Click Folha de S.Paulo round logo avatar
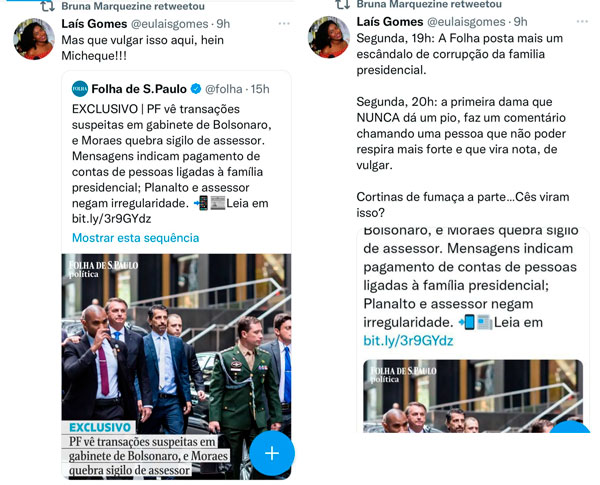Image resolution: width=600 pixels, height=485 pixels. (80, 89)
